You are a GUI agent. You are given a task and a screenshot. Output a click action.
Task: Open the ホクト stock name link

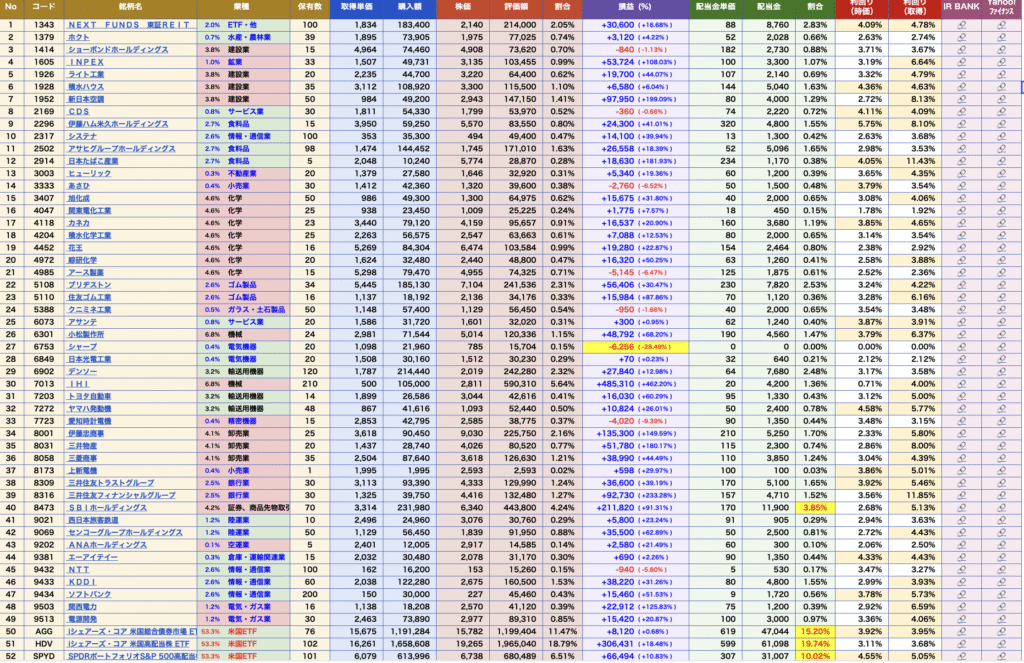(78, 36)
